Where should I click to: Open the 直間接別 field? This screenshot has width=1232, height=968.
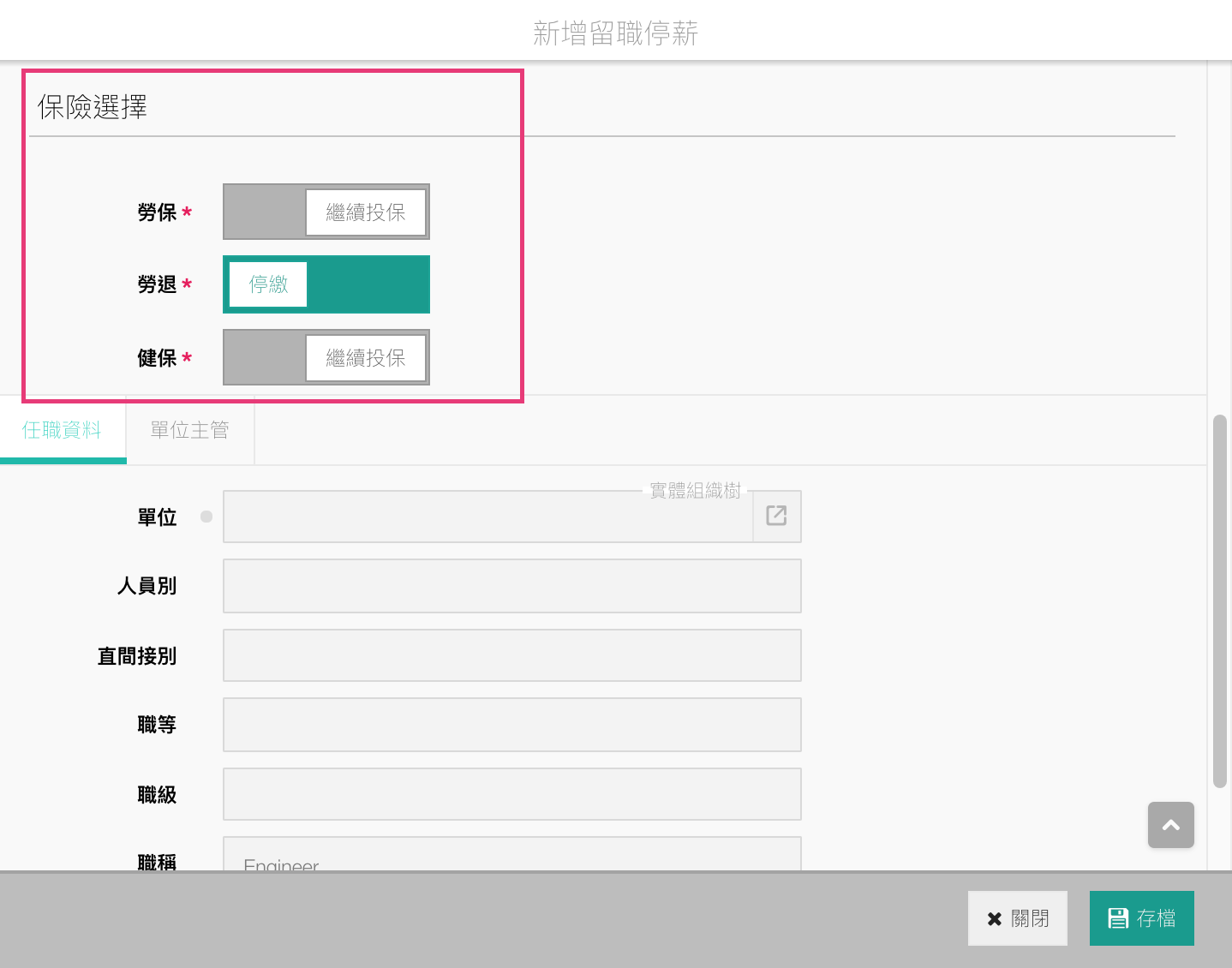(x=511, y=655)
